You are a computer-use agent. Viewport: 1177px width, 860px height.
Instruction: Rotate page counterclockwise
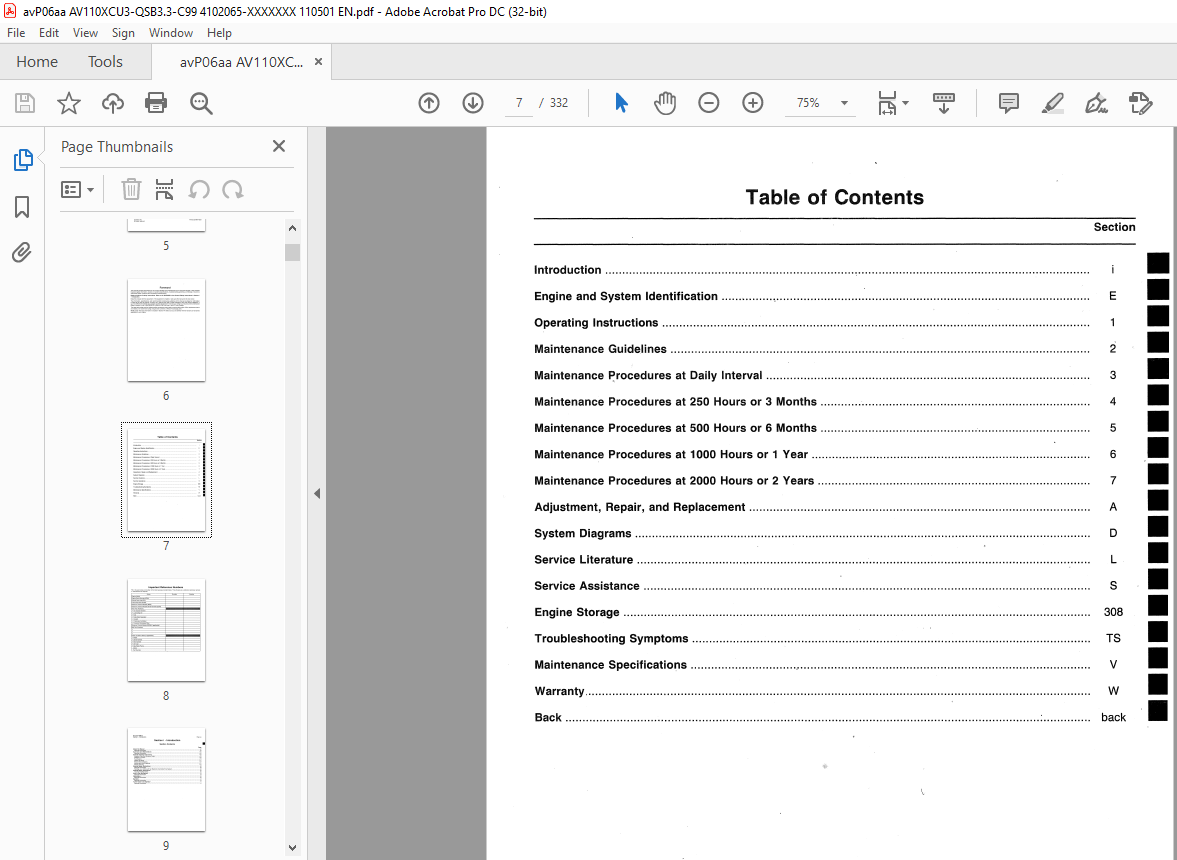pos(199,189)
